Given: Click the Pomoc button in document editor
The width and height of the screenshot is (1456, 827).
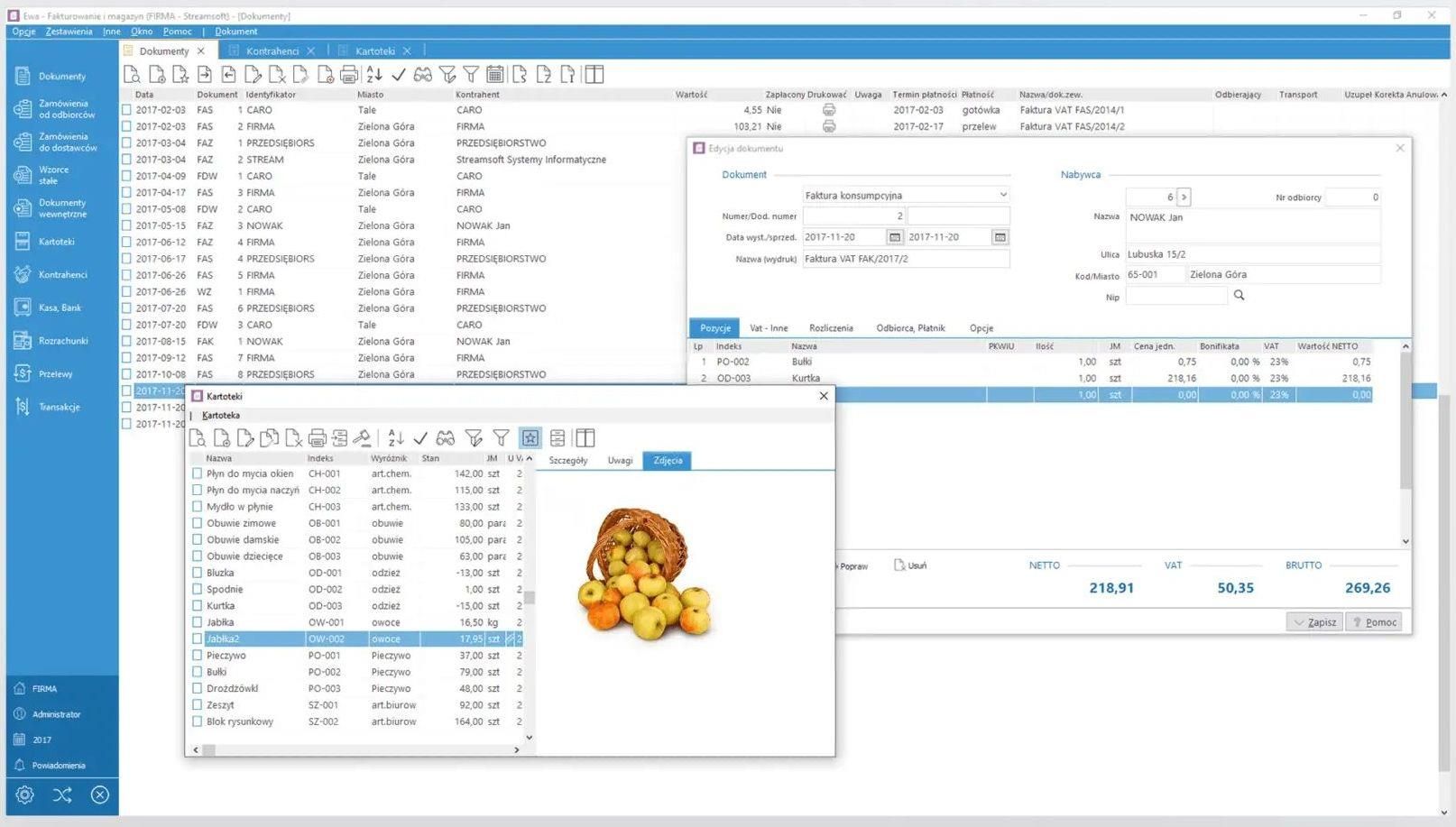Looking at the screenshot, I should point(1373,622).
